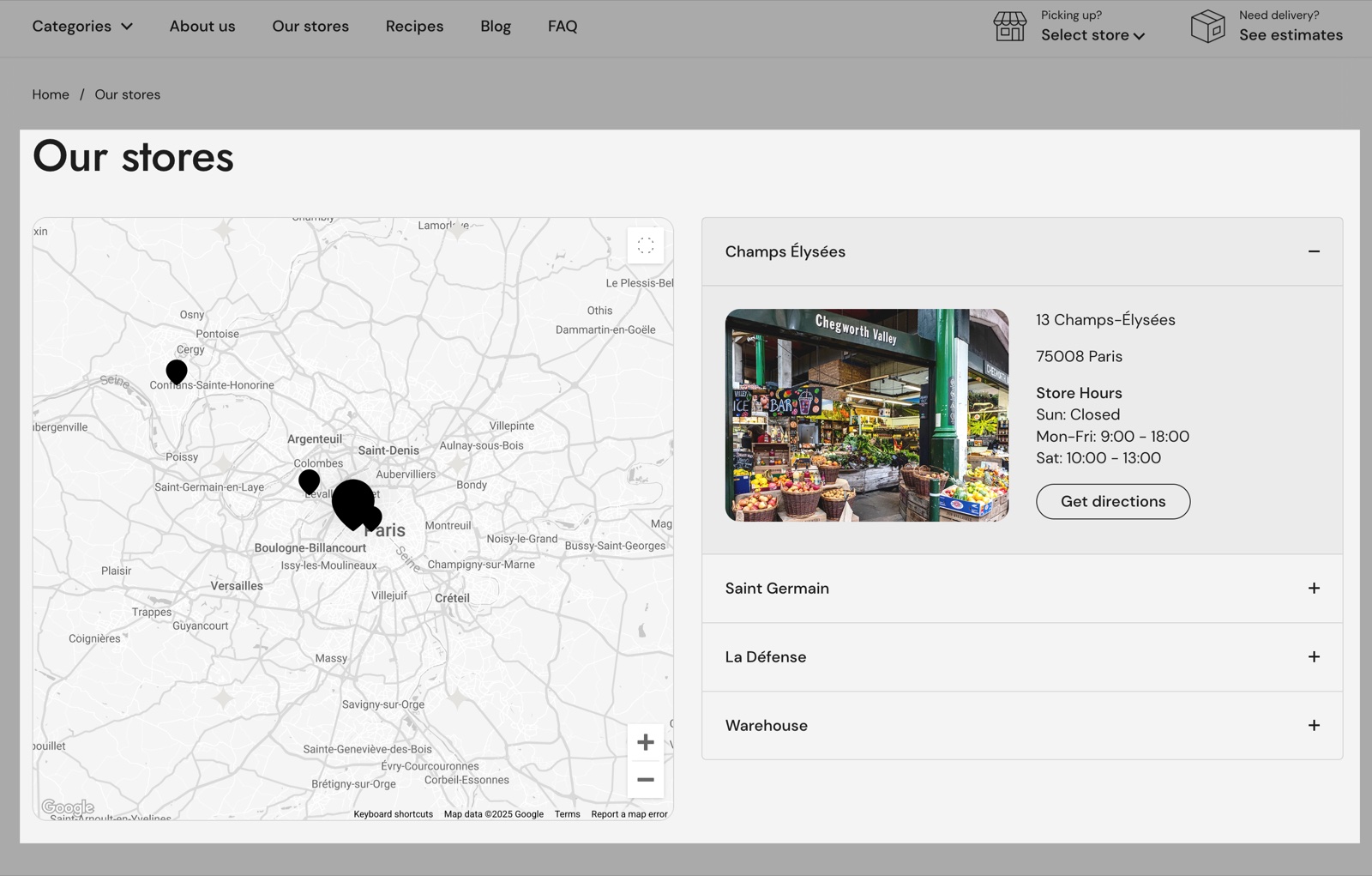The height and width of the screenshot is (876, 1372).
Task: Expand the Warehouse store section
Action: [x=1022, y=726]
